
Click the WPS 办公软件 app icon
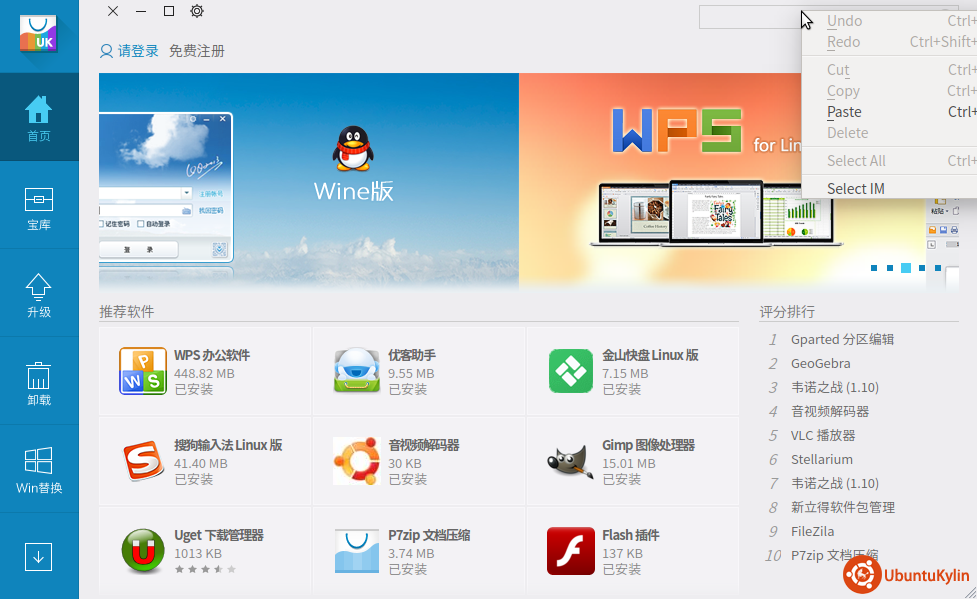pos(143,371)
